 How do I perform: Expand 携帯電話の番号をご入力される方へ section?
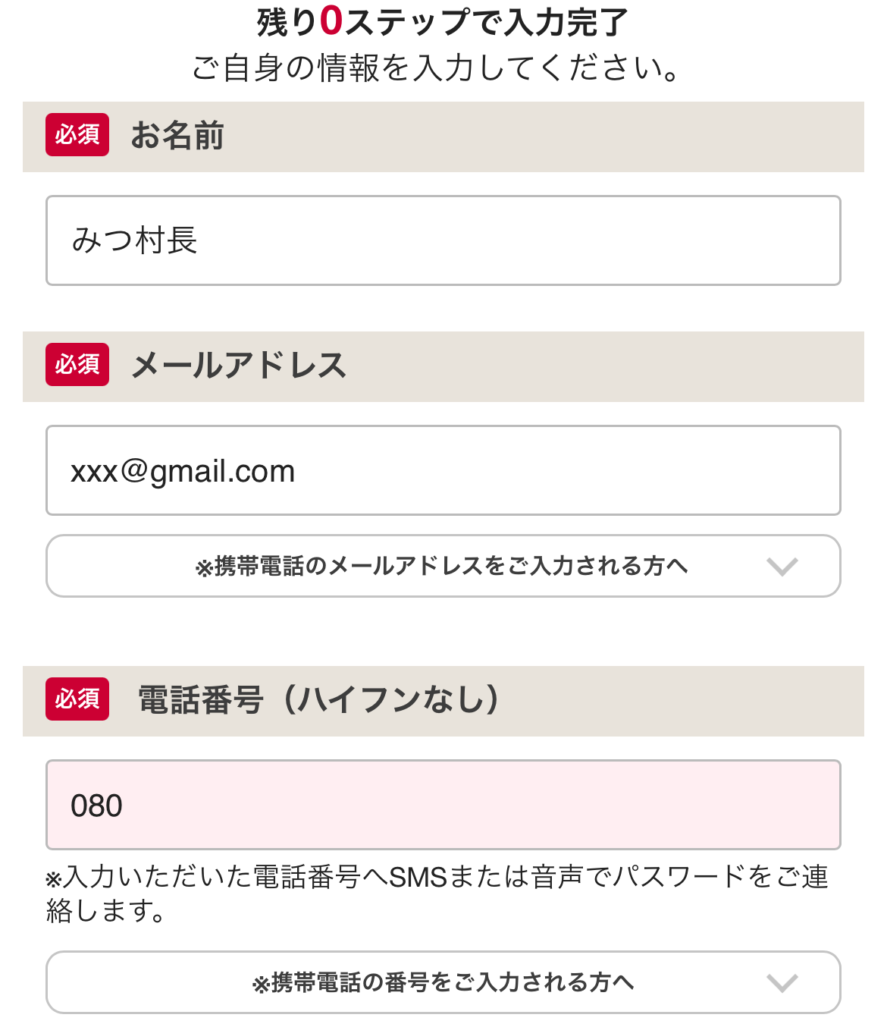click(442, 982)
